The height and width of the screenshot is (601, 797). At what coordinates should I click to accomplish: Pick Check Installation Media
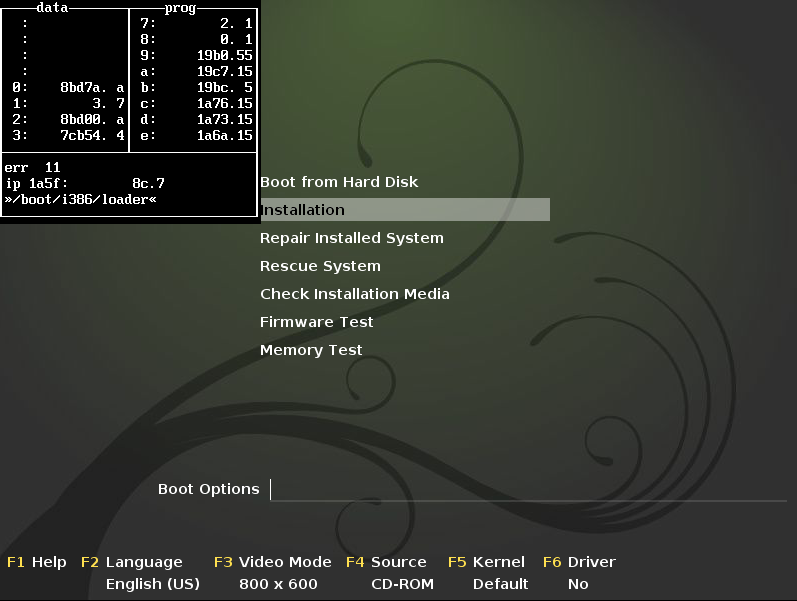click(x=354, y=294)
